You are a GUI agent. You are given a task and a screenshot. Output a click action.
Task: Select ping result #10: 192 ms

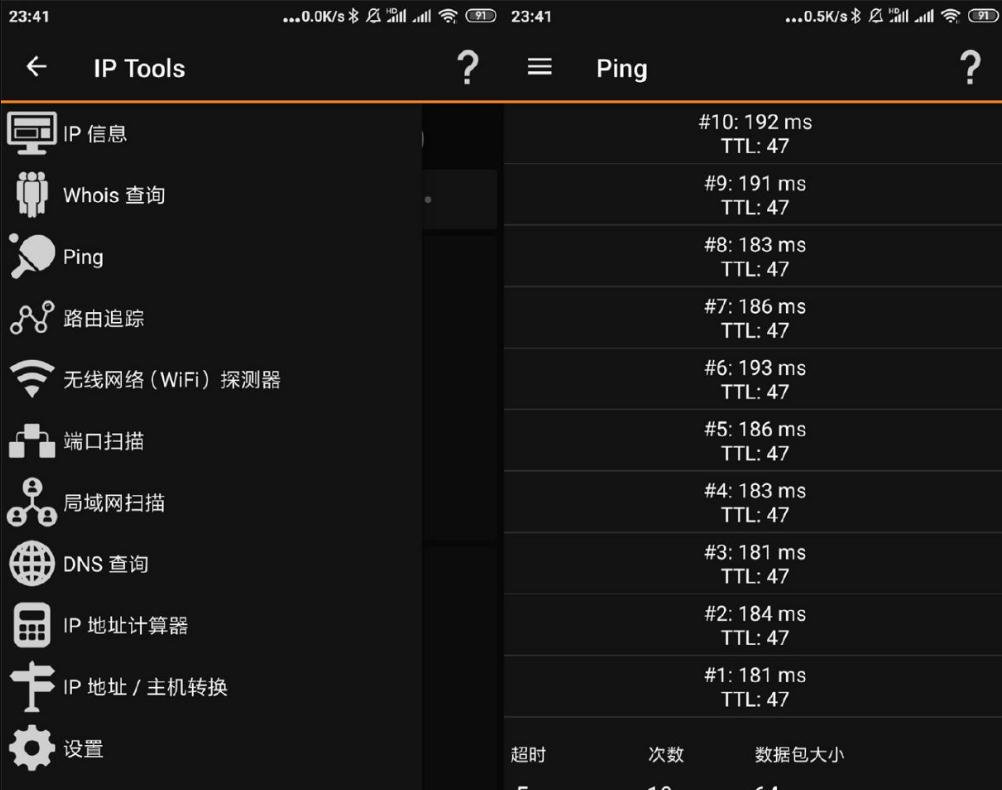753,134
